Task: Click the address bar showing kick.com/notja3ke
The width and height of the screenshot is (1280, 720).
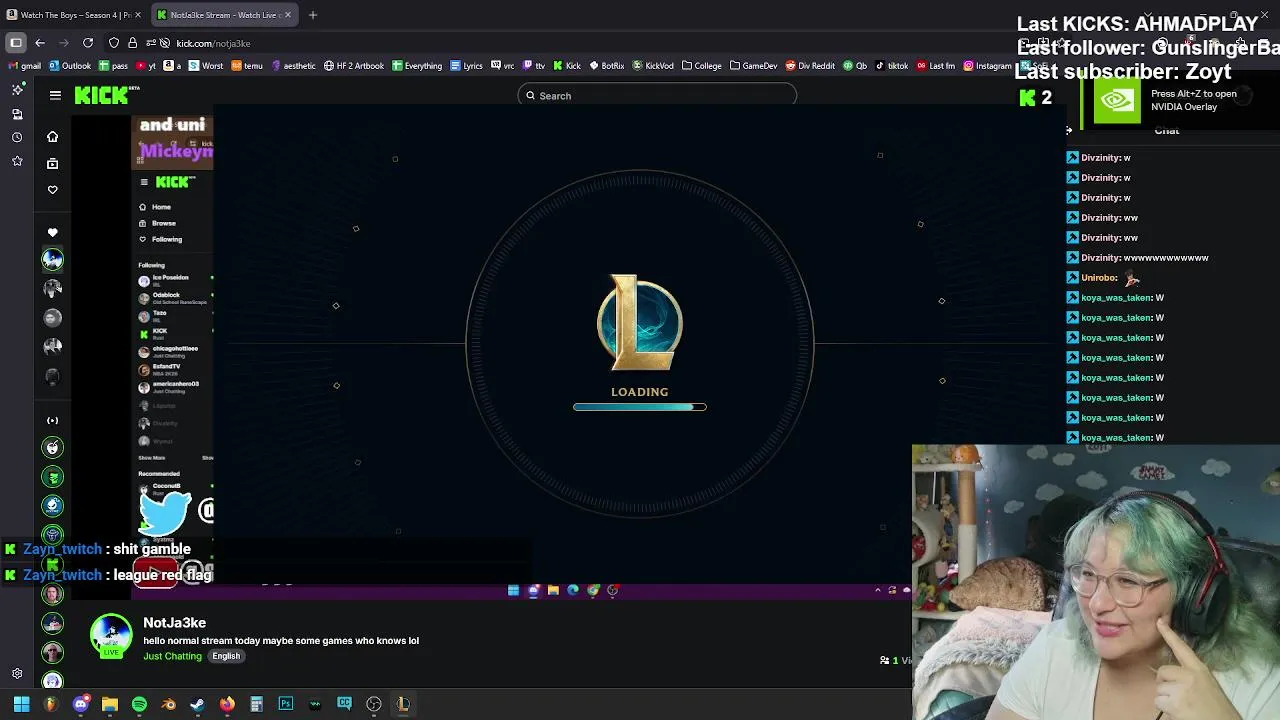Action: pos(213,43)
